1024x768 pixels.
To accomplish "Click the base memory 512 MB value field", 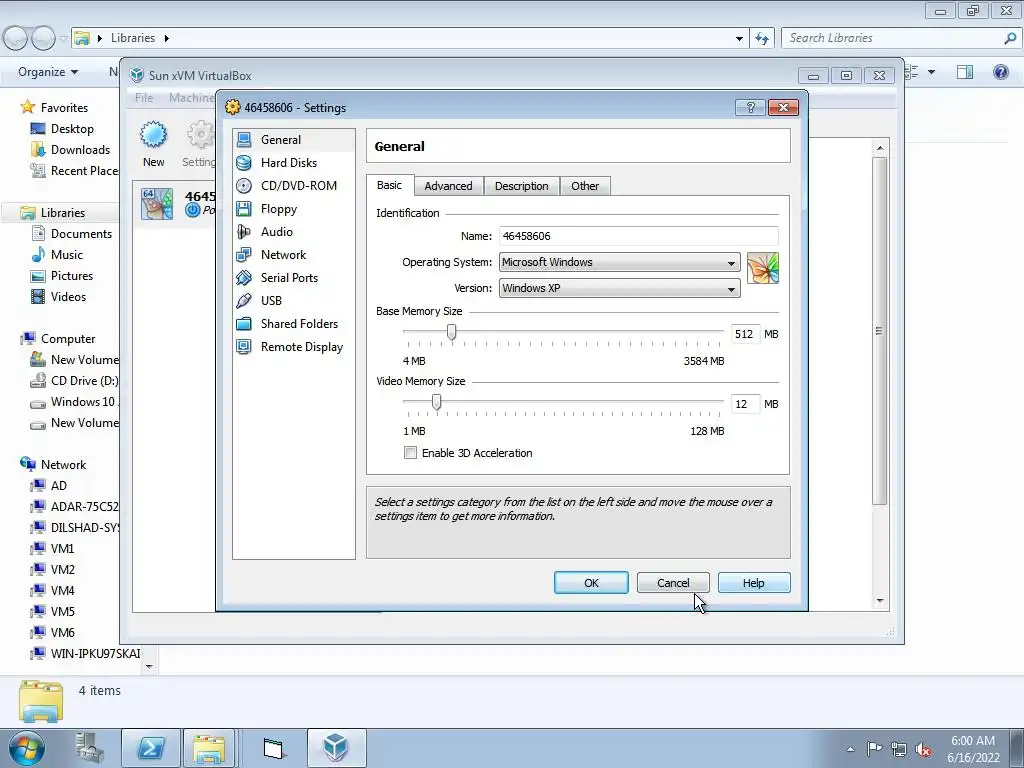I will click(745, 334).
